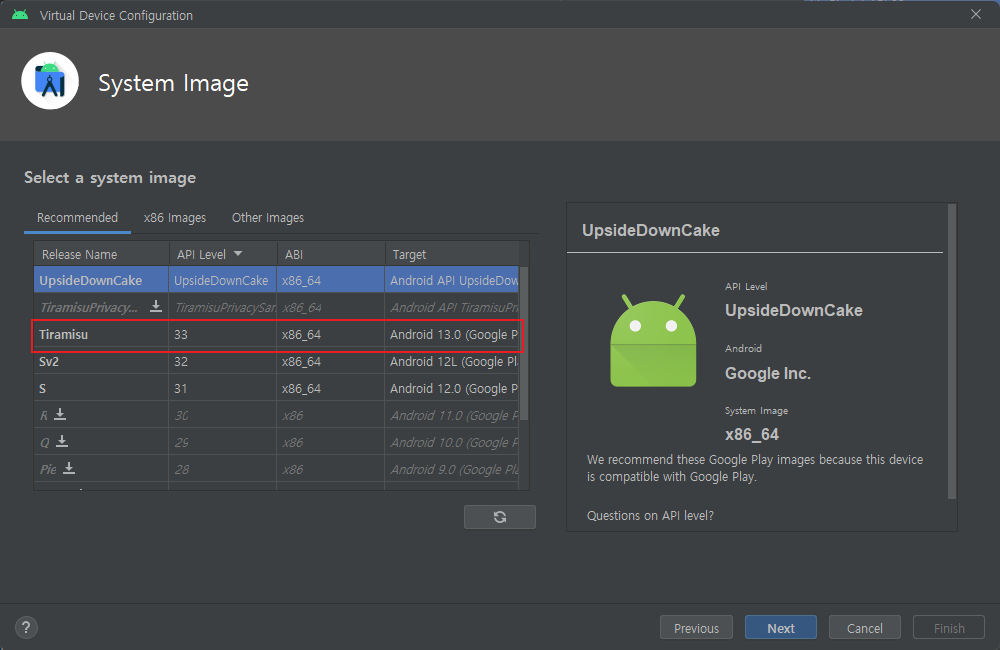
Task: Close the Virtual Device Configuration window
Action: coord(976,14)
